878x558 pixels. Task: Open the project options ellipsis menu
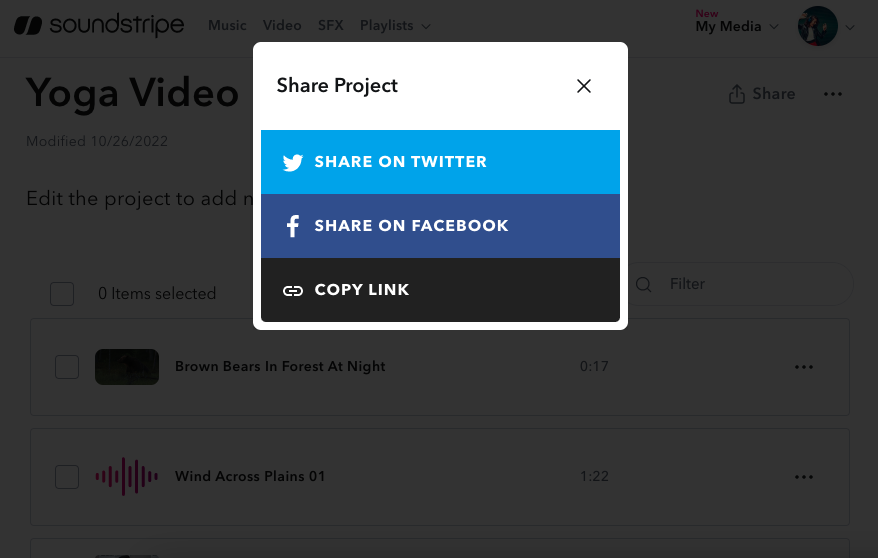point(832,94)
